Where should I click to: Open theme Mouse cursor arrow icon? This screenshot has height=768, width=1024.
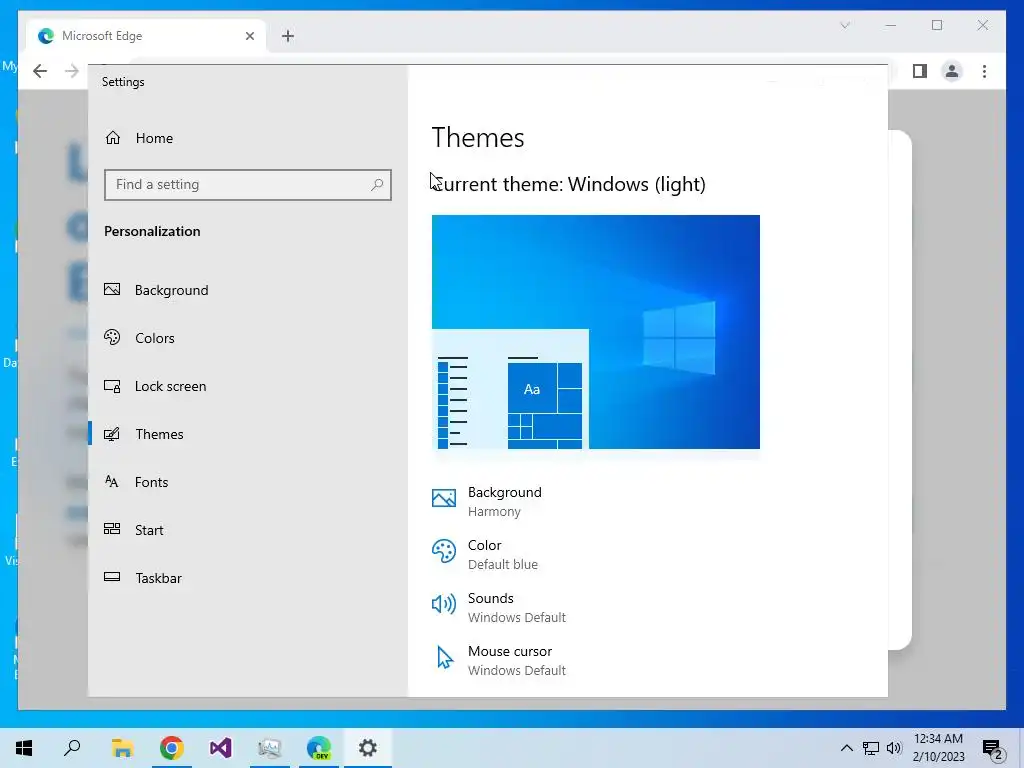pyautogui.click(x=445, y=658)
